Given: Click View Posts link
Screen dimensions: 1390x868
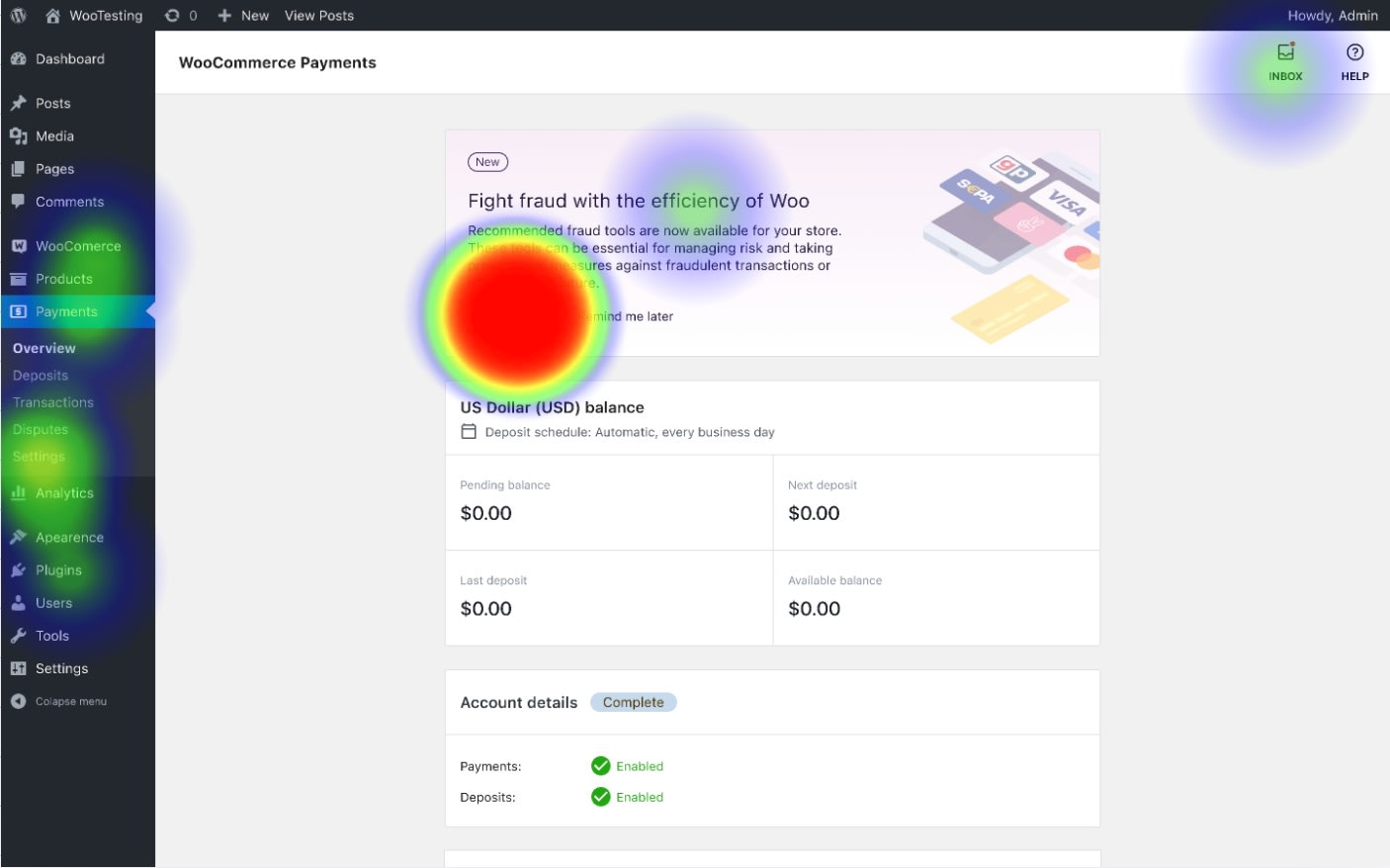Looking at the screenshot, I should click(x=319, y=16).
